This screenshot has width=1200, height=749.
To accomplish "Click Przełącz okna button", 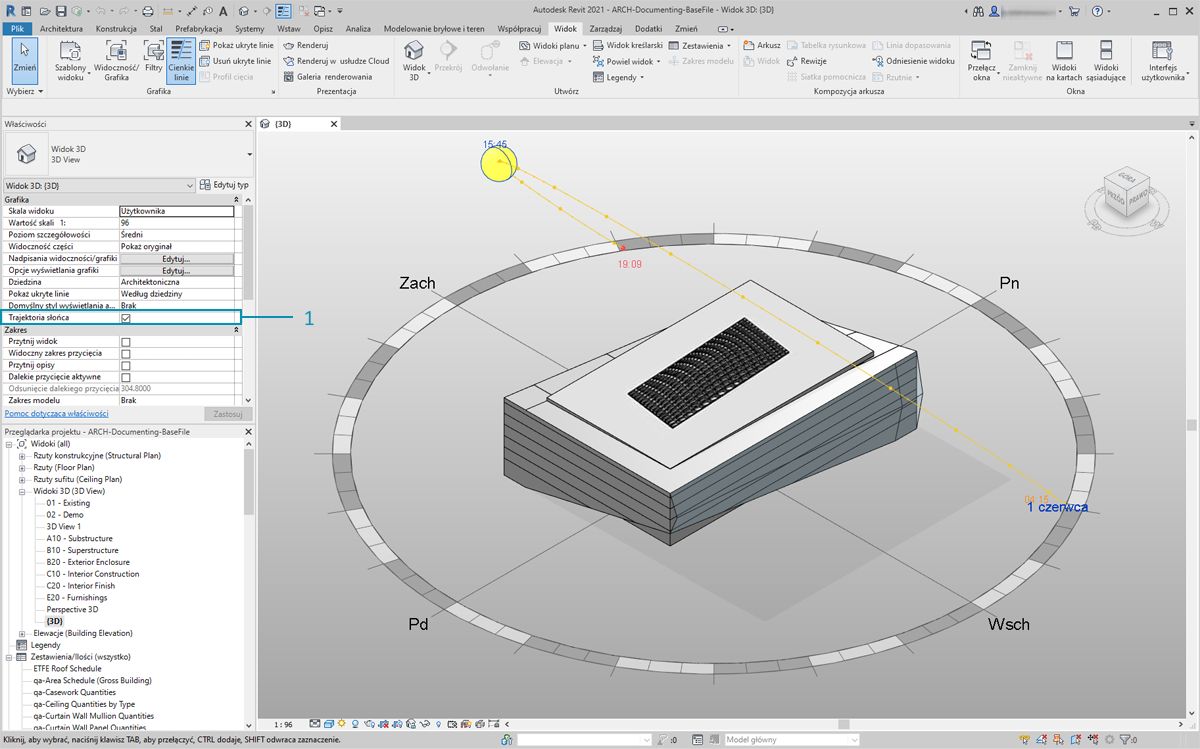I will click(983, 60).
